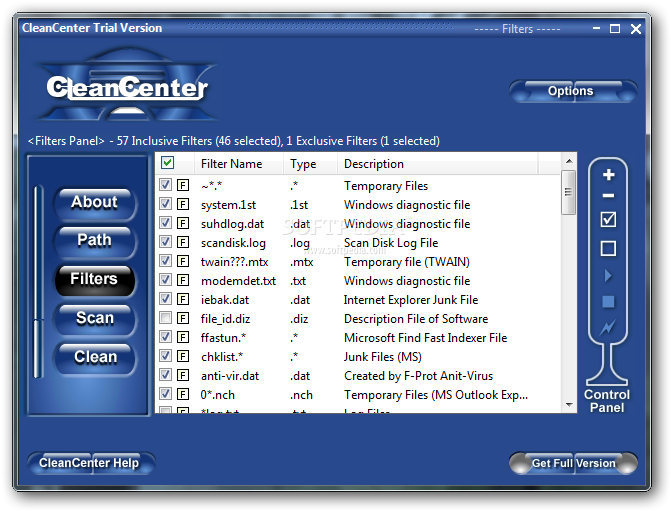Viewport: 672px width, 512px height.
Task: Click the play arrow icon in Control Panel
Action: coord(608,275)
